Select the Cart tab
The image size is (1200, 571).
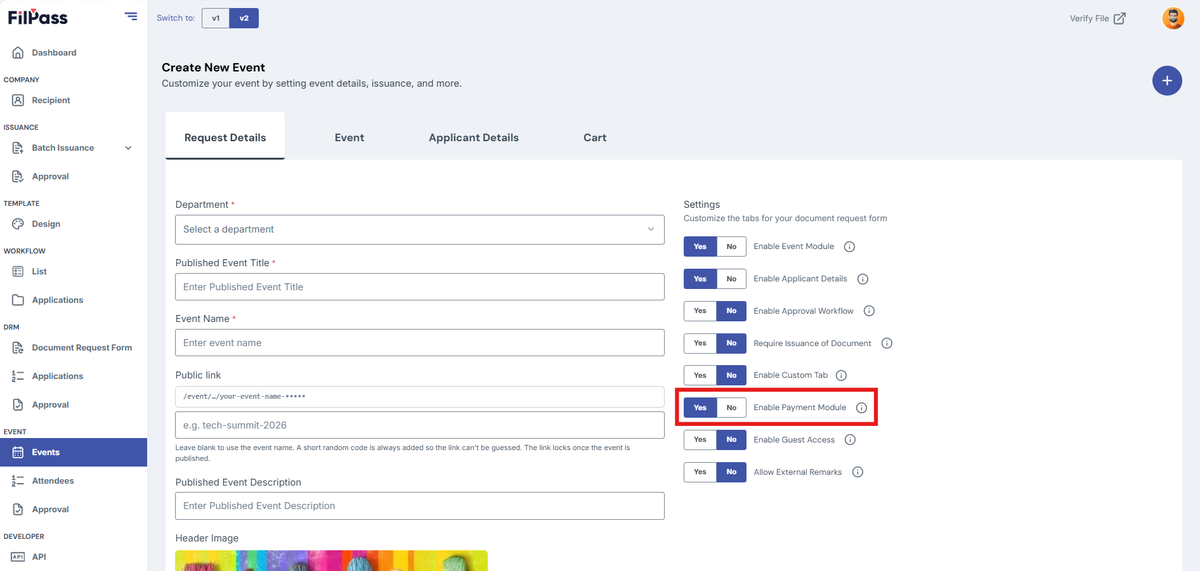[595, 137]
